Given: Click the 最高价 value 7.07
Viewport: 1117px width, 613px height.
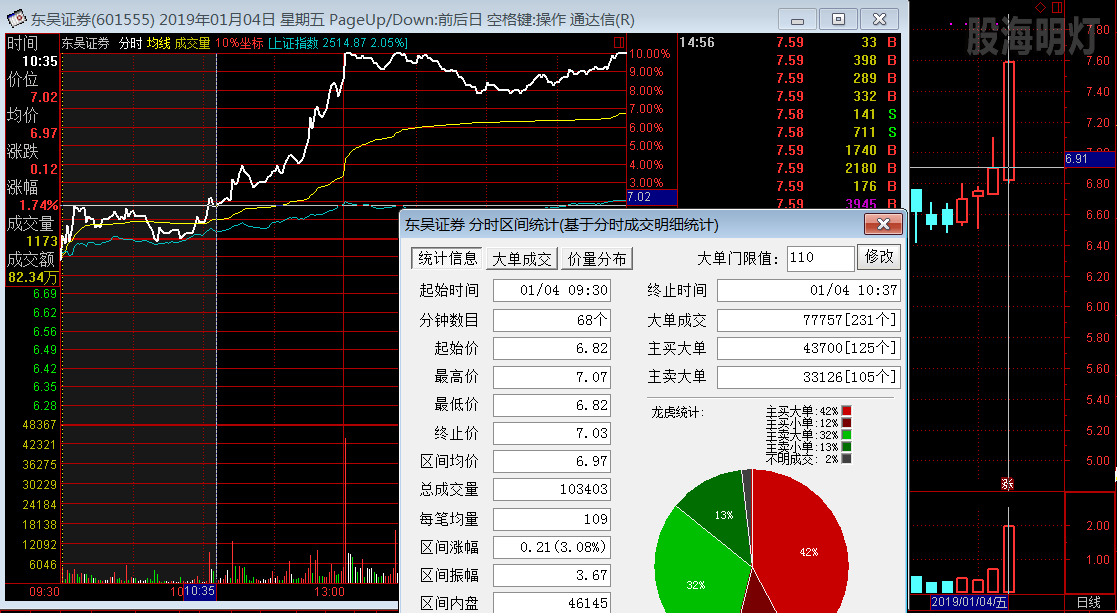Looking at the screenshot, I should coord(551,377).
